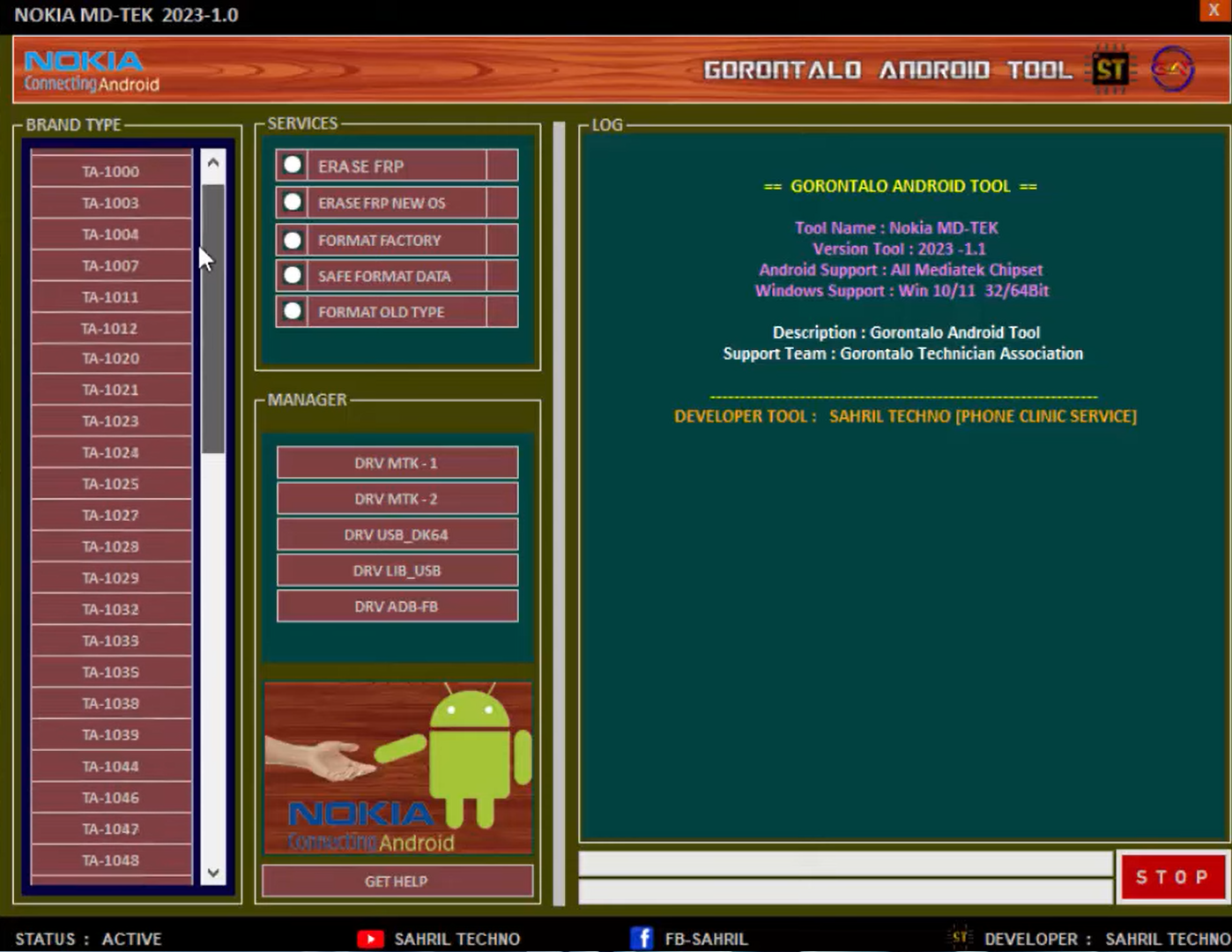
Task: Click the scroll down arrow in brand list
Action: tap(212, 873)
